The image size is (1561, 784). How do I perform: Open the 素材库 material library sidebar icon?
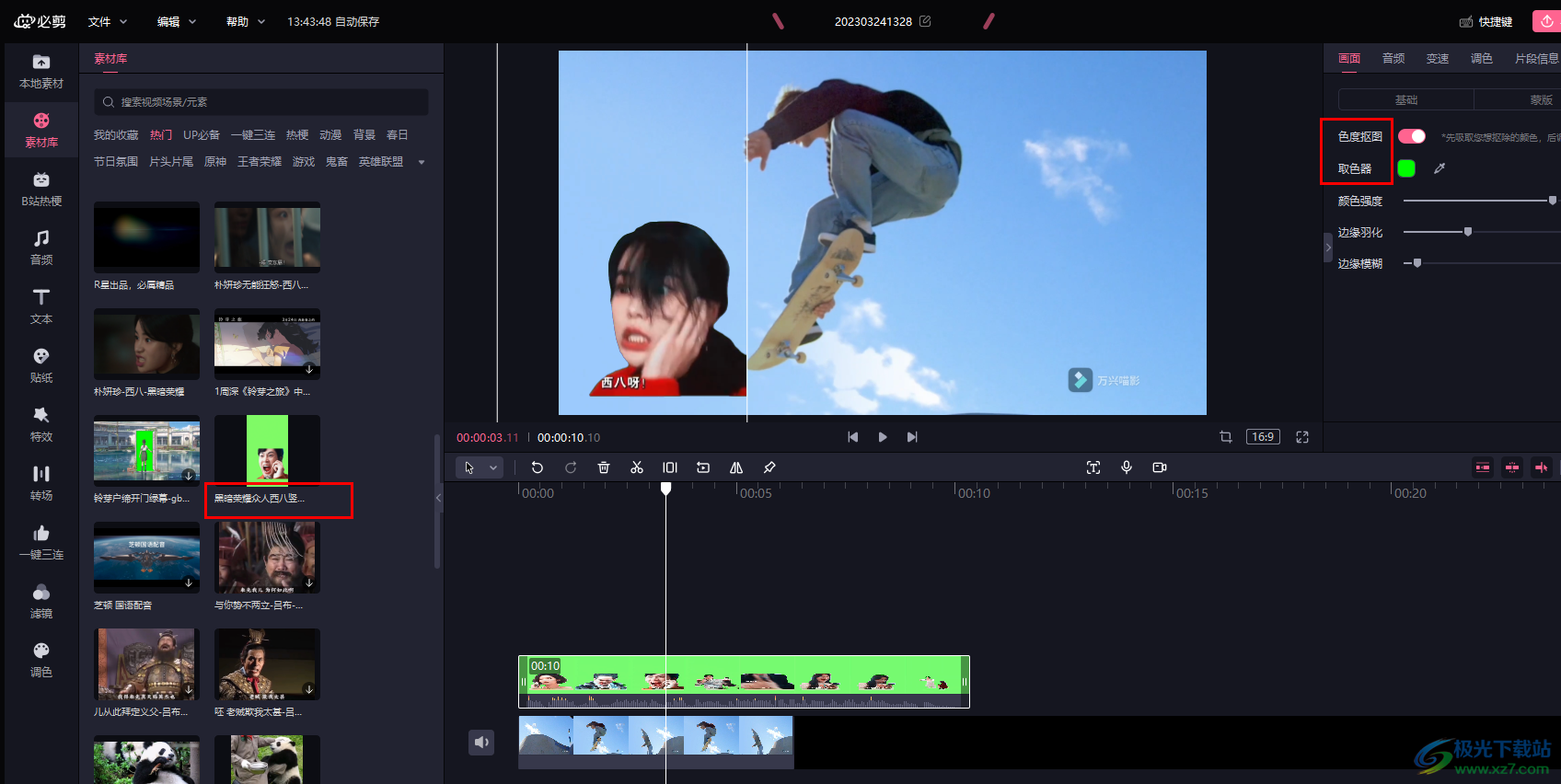(41, 131)
